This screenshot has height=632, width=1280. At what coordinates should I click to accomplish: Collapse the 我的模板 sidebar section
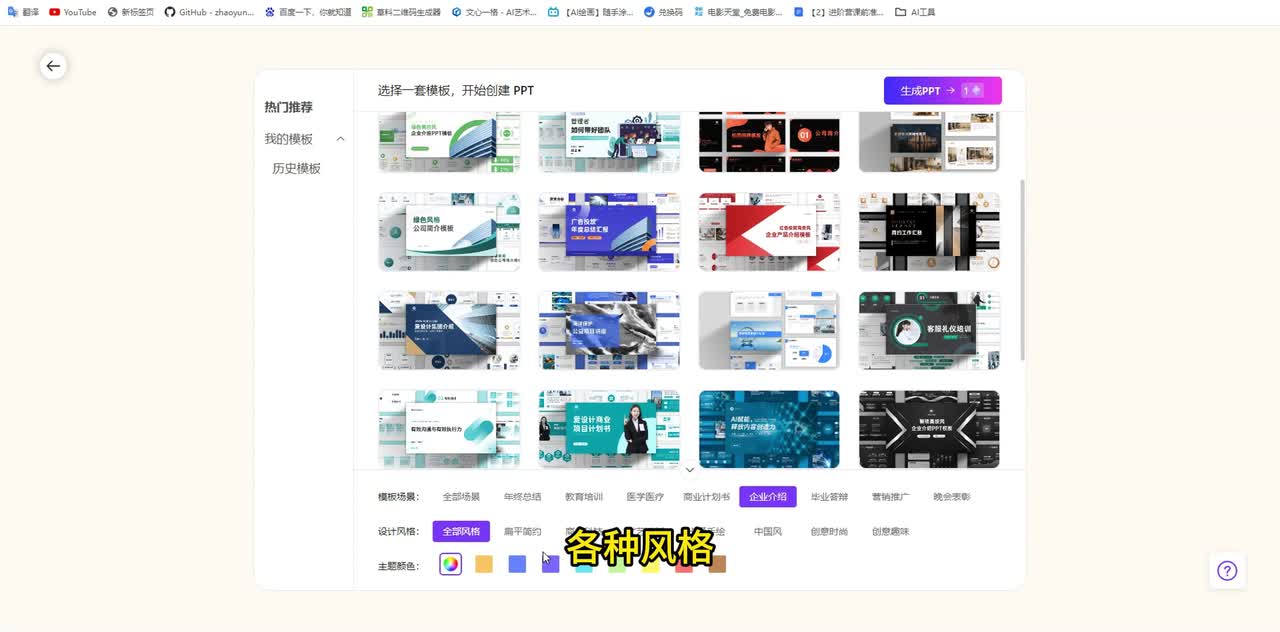tap(340, 139)
